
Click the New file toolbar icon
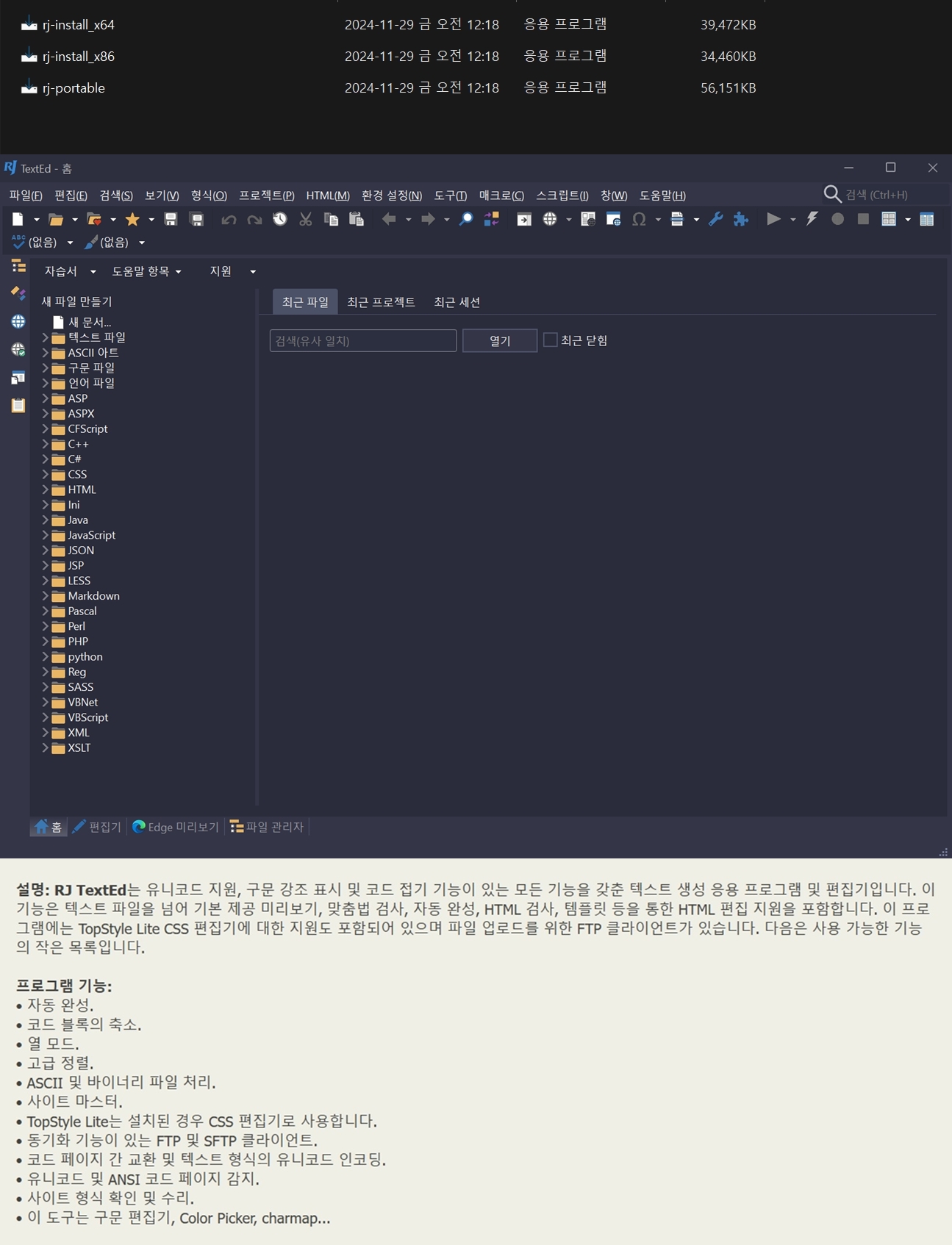[x=18, y=219]
